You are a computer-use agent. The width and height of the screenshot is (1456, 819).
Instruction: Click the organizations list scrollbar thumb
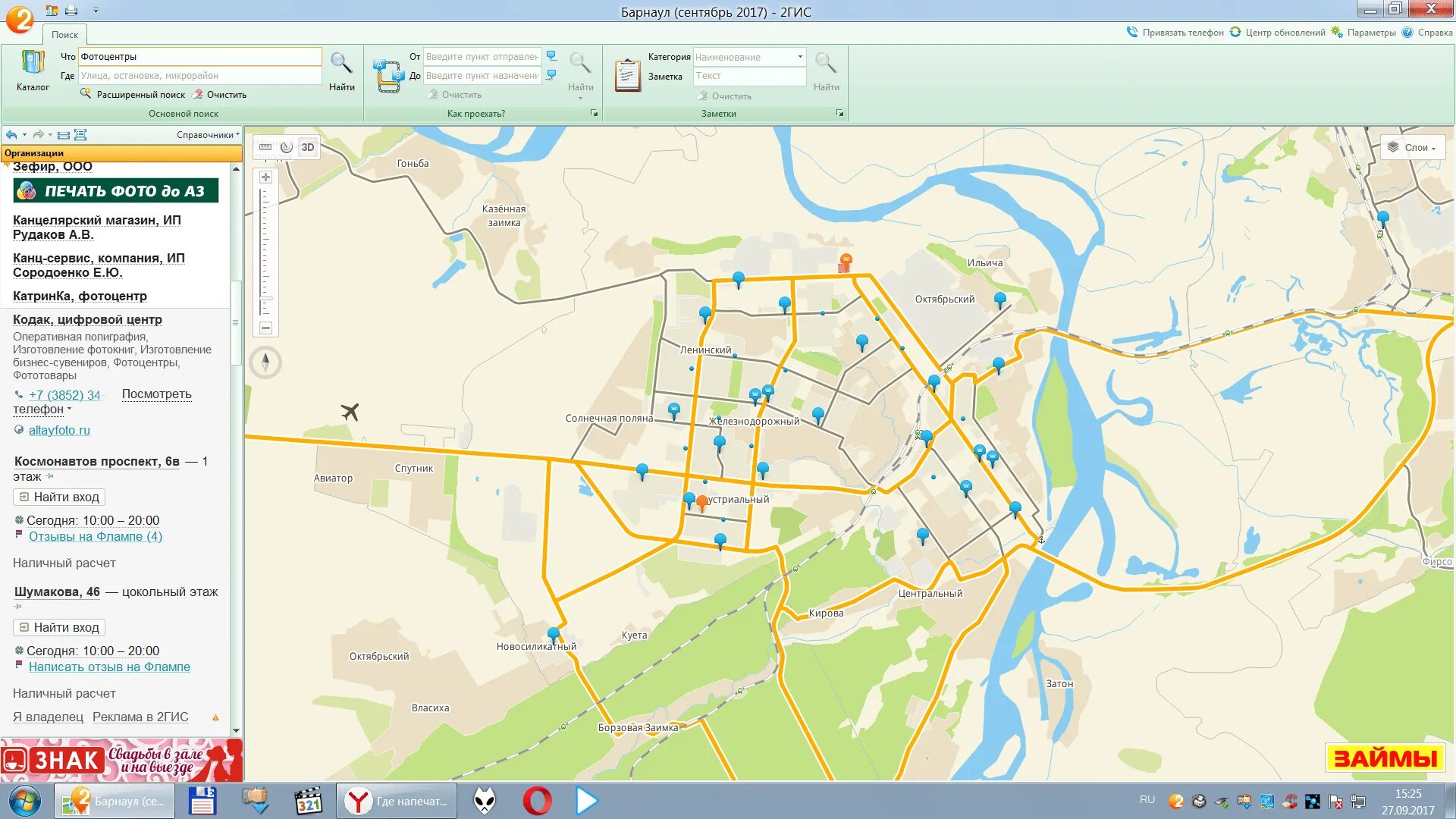(x=236, y=322)
